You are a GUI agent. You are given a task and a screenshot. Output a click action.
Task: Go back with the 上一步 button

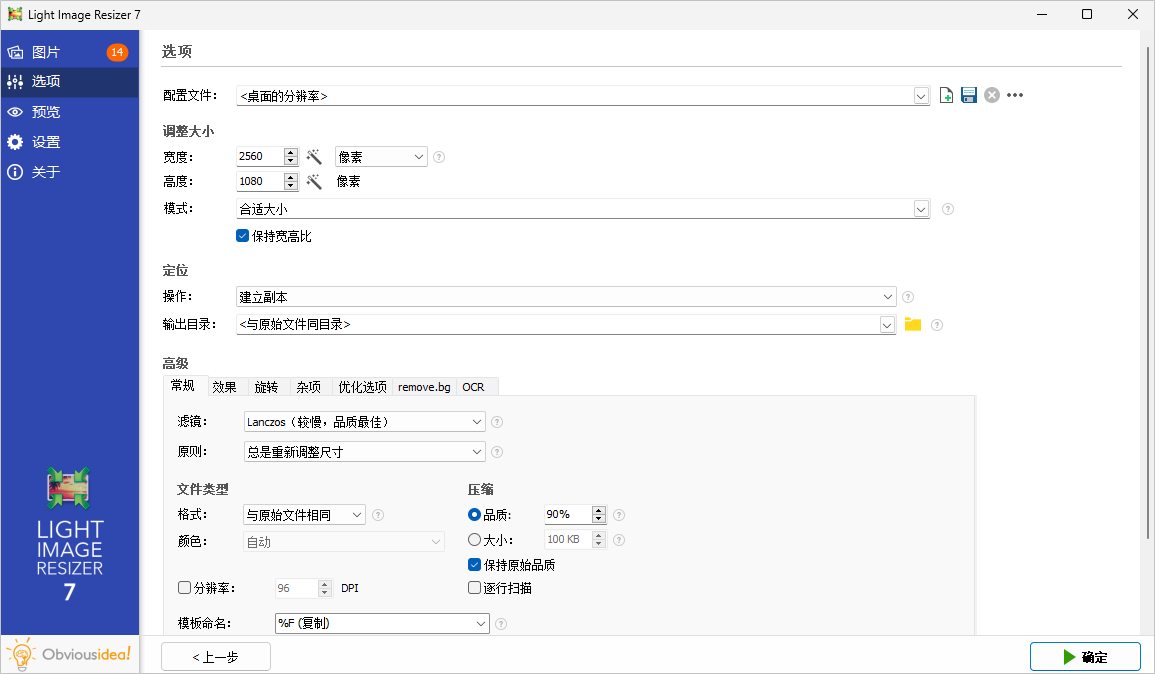[x=215, y=657]
